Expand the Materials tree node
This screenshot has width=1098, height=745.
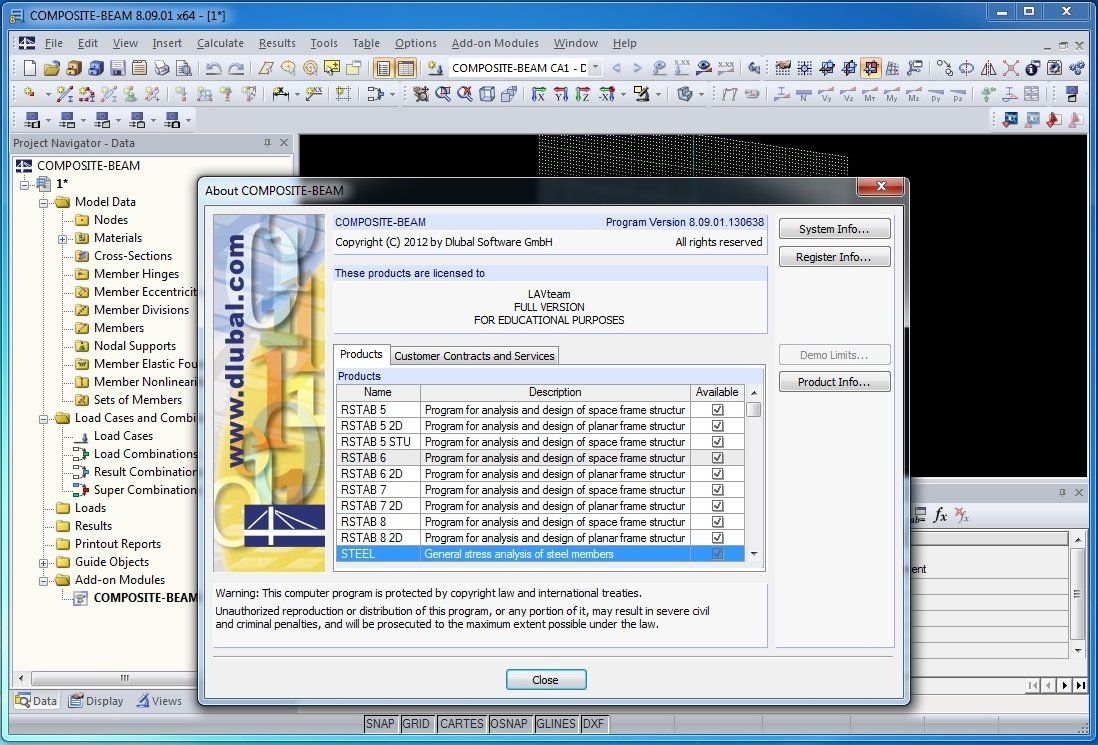(x=63, y=238)
